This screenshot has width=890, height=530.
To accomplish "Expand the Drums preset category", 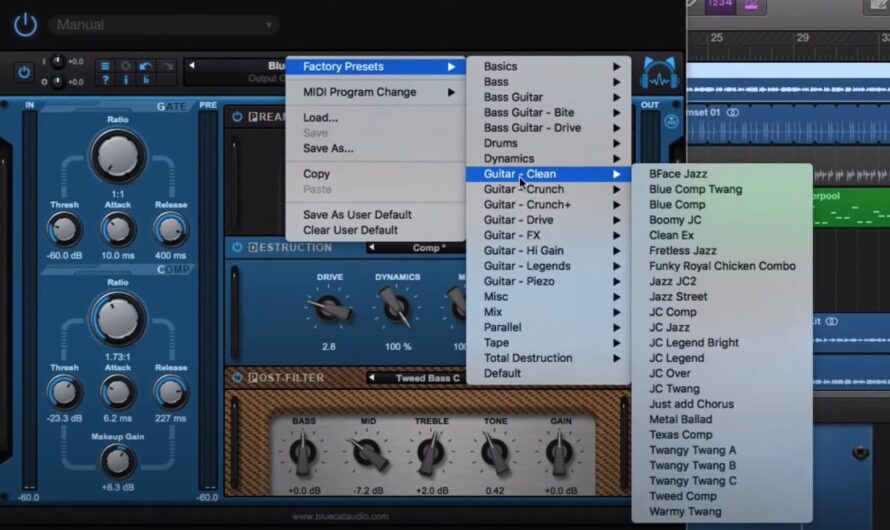I will coord(548,143).
